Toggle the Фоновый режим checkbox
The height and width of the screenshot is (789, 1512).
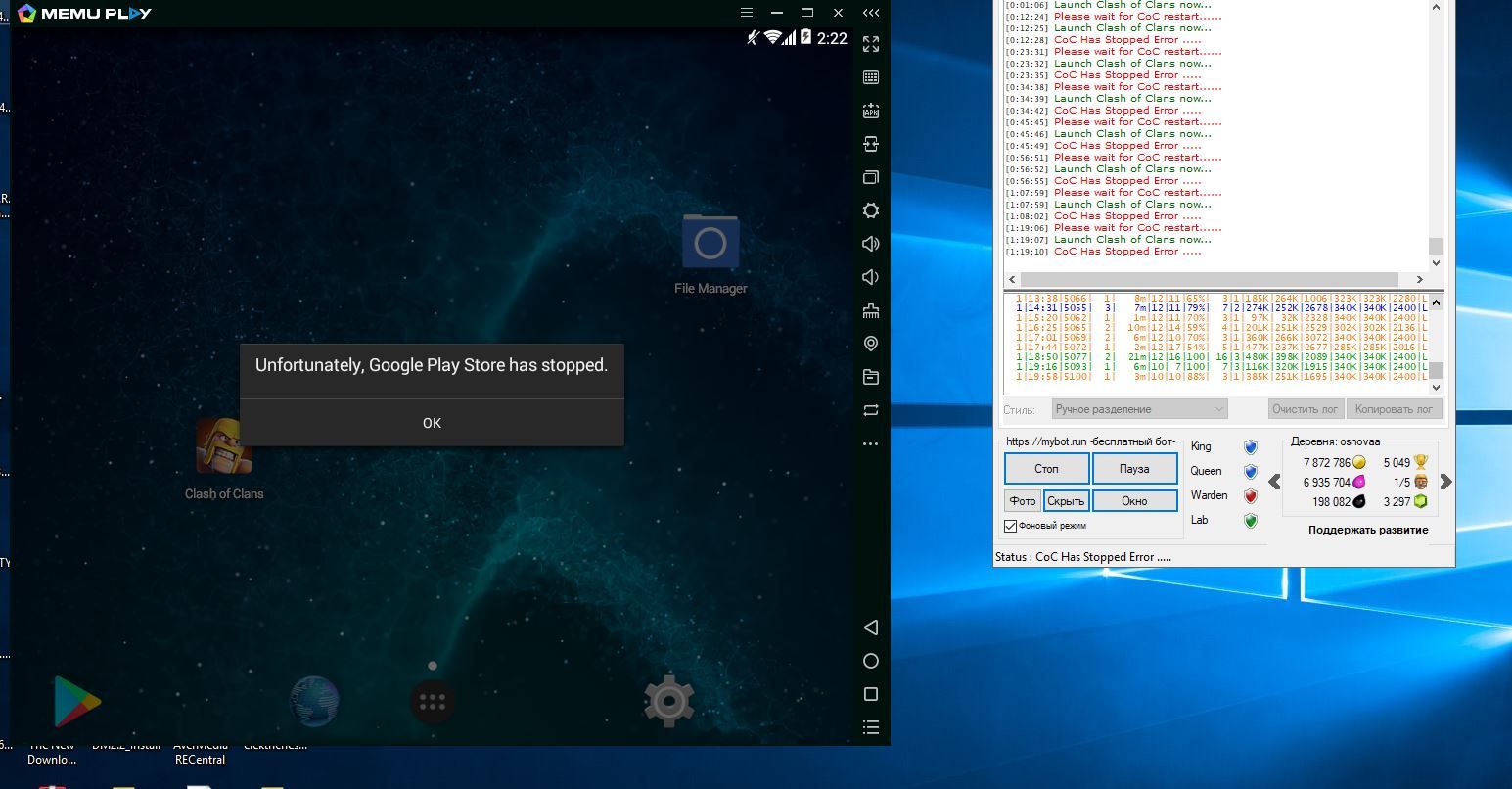pyautogui.click(x=1011, y=526)
